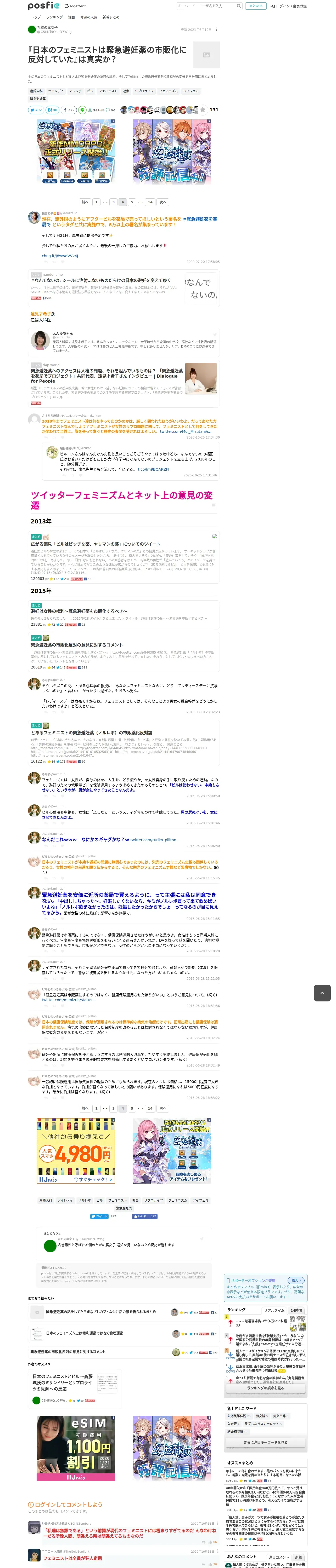This screenshot has height=1568, width=336.
Task: Open ログイン / 会員登録 link
Action: coord(288,6)
